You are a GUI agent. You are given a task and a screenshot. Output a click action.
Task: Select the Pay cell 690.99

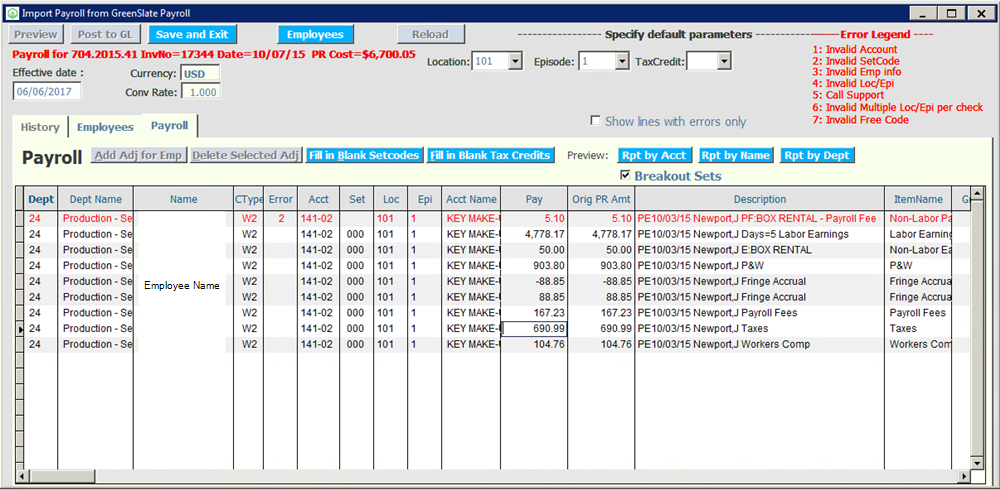(x=534, y=329)
